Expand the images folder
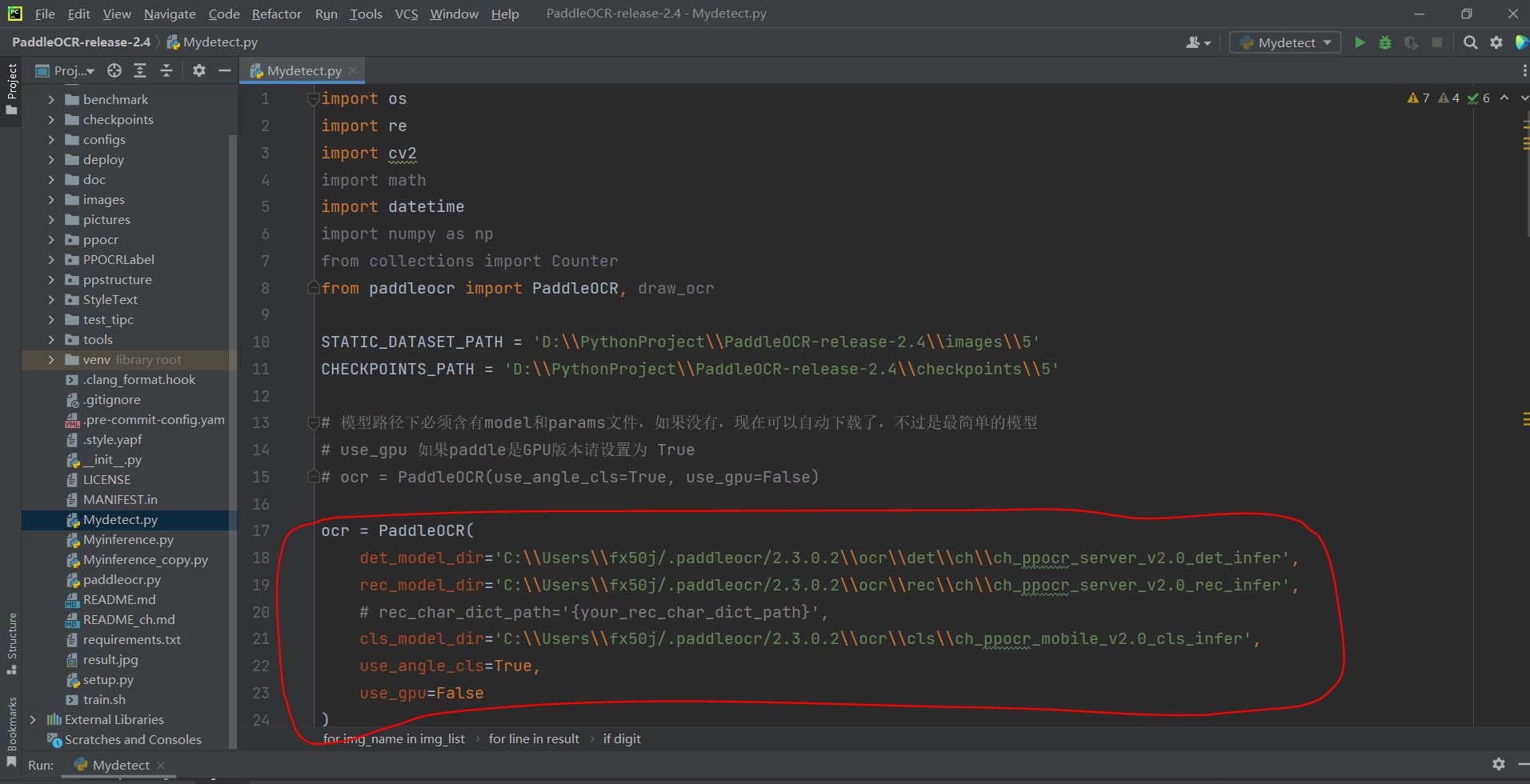The image size is (1530, 784). click(51, 199)
